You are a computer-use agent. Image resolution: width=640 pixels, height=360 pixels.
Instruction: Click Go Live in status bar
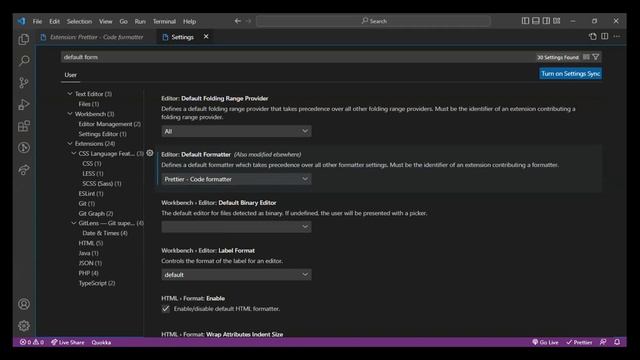pyautogui.click(x=545, y=342)
